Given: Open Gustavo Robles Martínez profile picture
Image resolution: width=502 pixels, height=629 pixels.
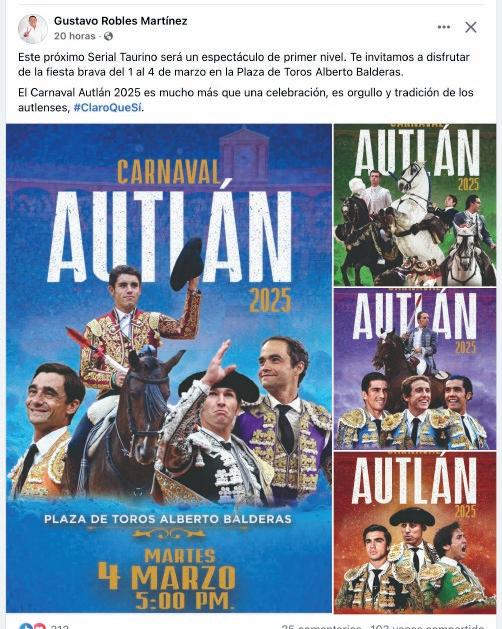Looking at the screenshot, I should coord(33,28).
